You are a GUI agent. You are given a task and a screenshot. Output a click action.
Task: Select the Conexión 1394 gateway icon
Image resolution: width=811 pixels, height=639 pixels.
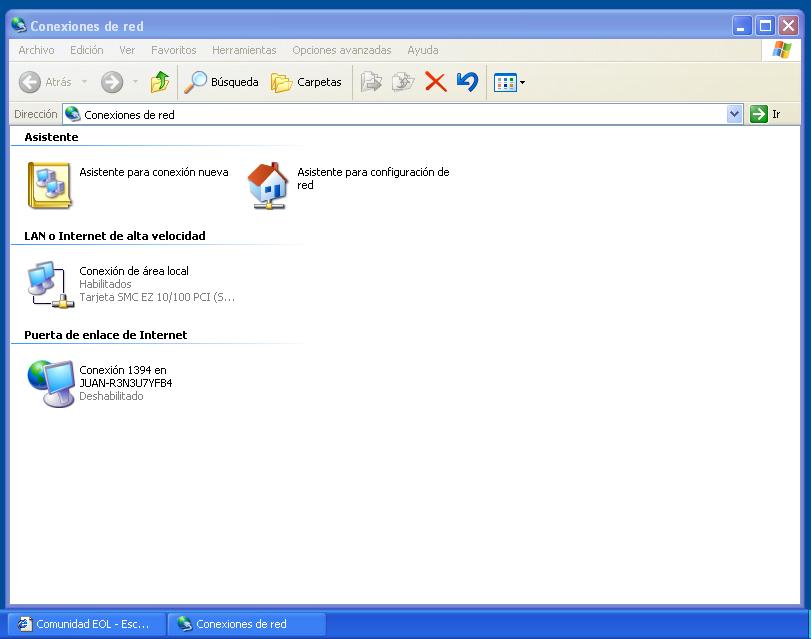tap(51, 383)
